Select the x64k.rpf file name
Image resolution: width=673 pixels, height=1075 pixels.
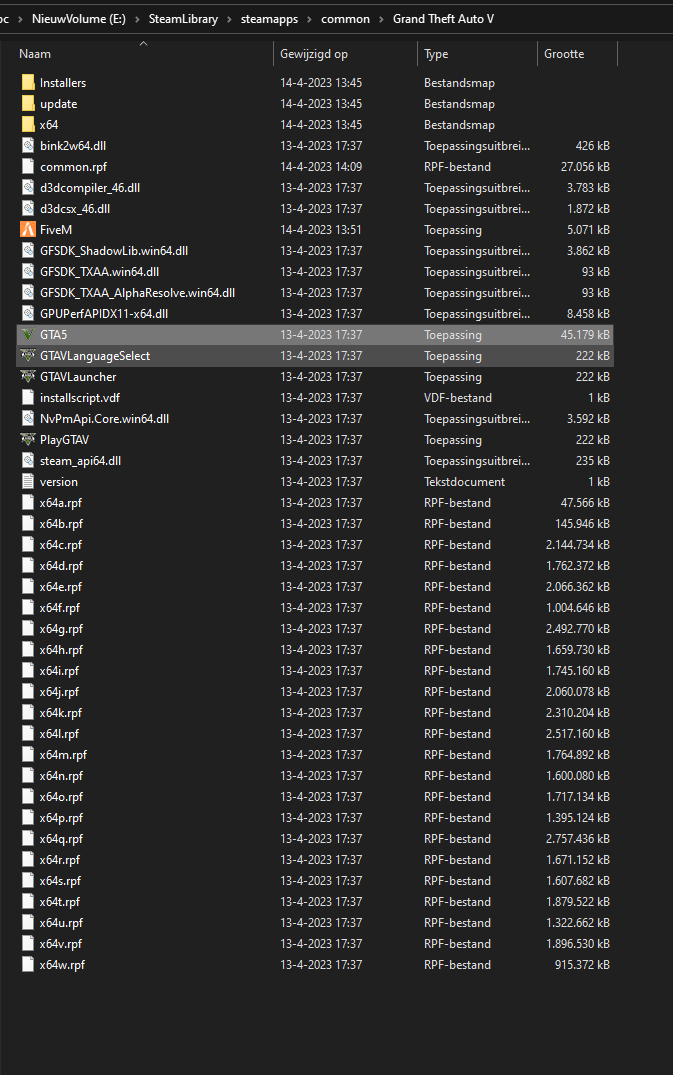(x=60, y=713)
